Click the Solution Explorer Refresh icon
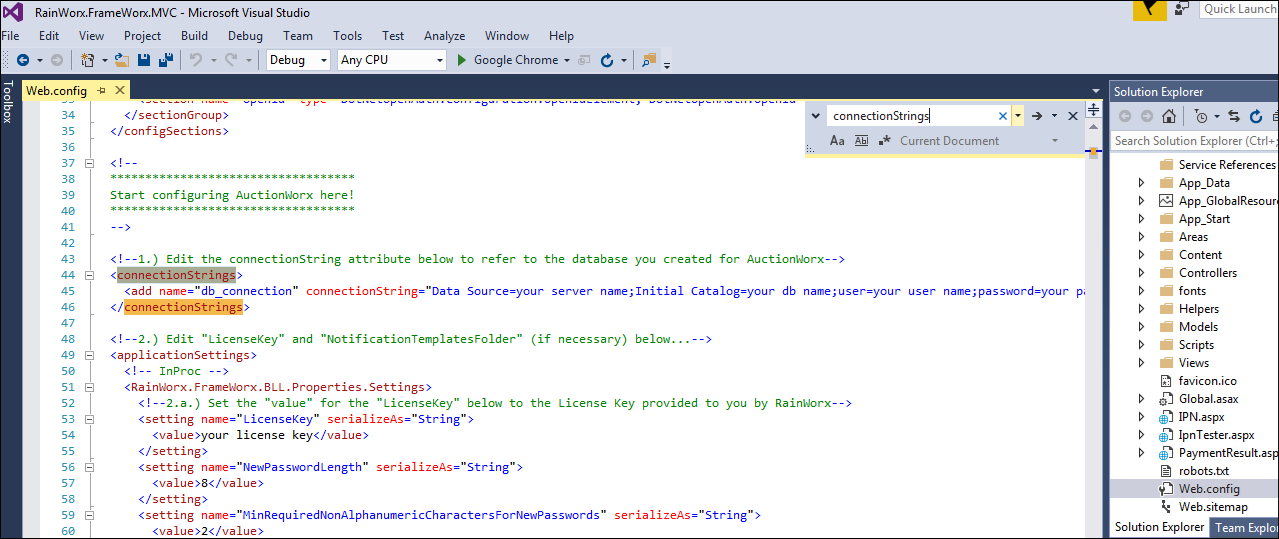The height and width of the screenshot is (539, 1279). pyautogui.click(x=1256, y=116)
